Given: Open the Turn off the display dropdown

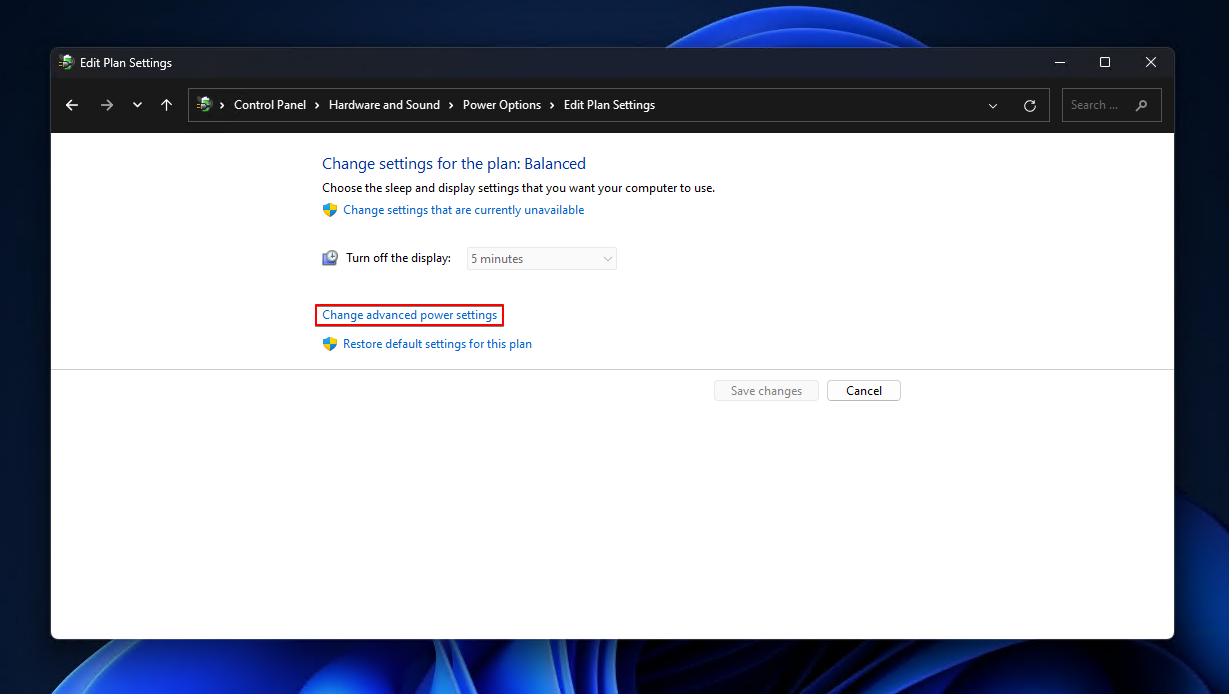Looking at the screenshot, I should pyautogui.click(x=540, y=258).
